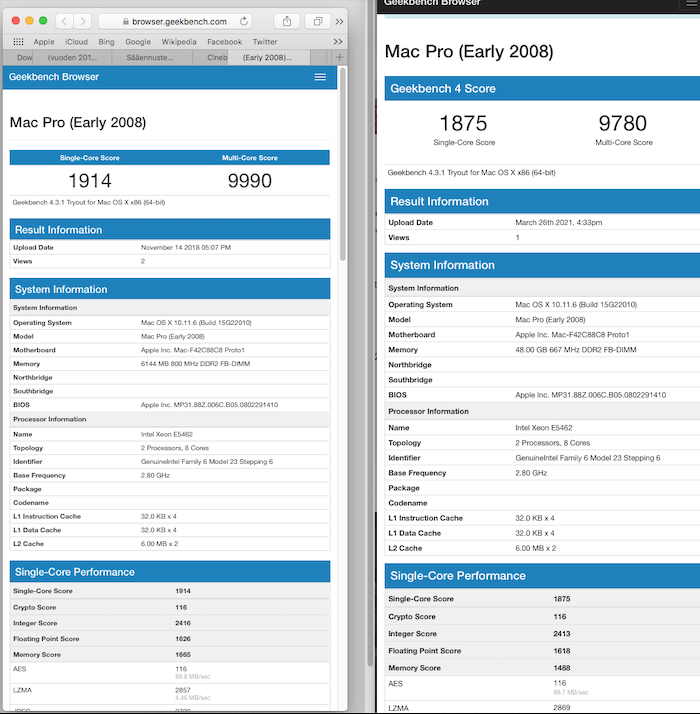Click "Apple Inc. Mac-F42C88C8 Proto1" in Safari window
This screenshot has width=700, height=714.
[x=193, y=350]
